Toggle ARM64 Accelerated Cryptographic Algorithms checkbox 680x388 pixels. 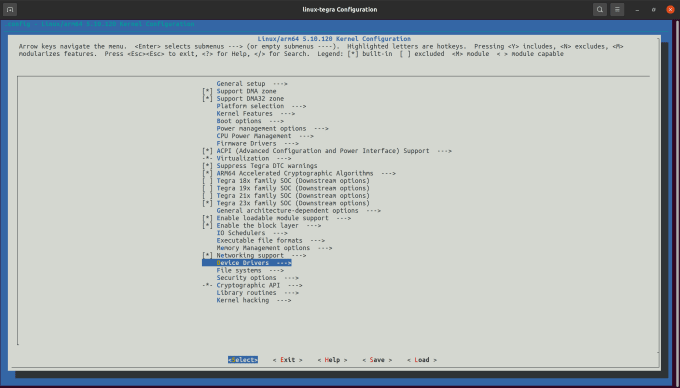click(x=208, y=173)
